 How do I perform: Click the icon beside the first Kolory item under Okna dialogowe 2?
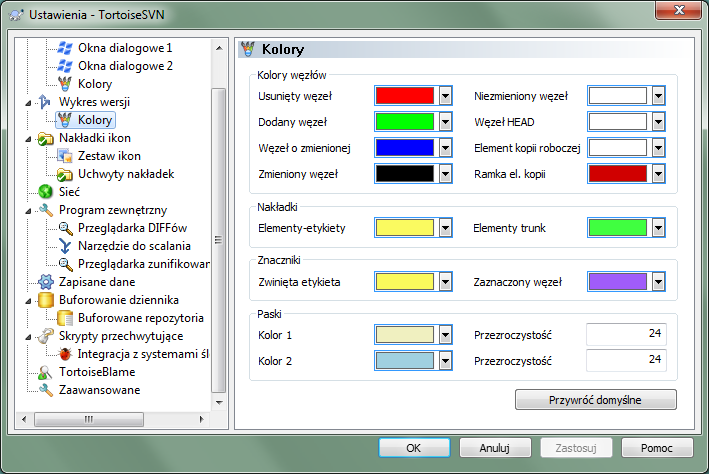[x=65, y=84]
